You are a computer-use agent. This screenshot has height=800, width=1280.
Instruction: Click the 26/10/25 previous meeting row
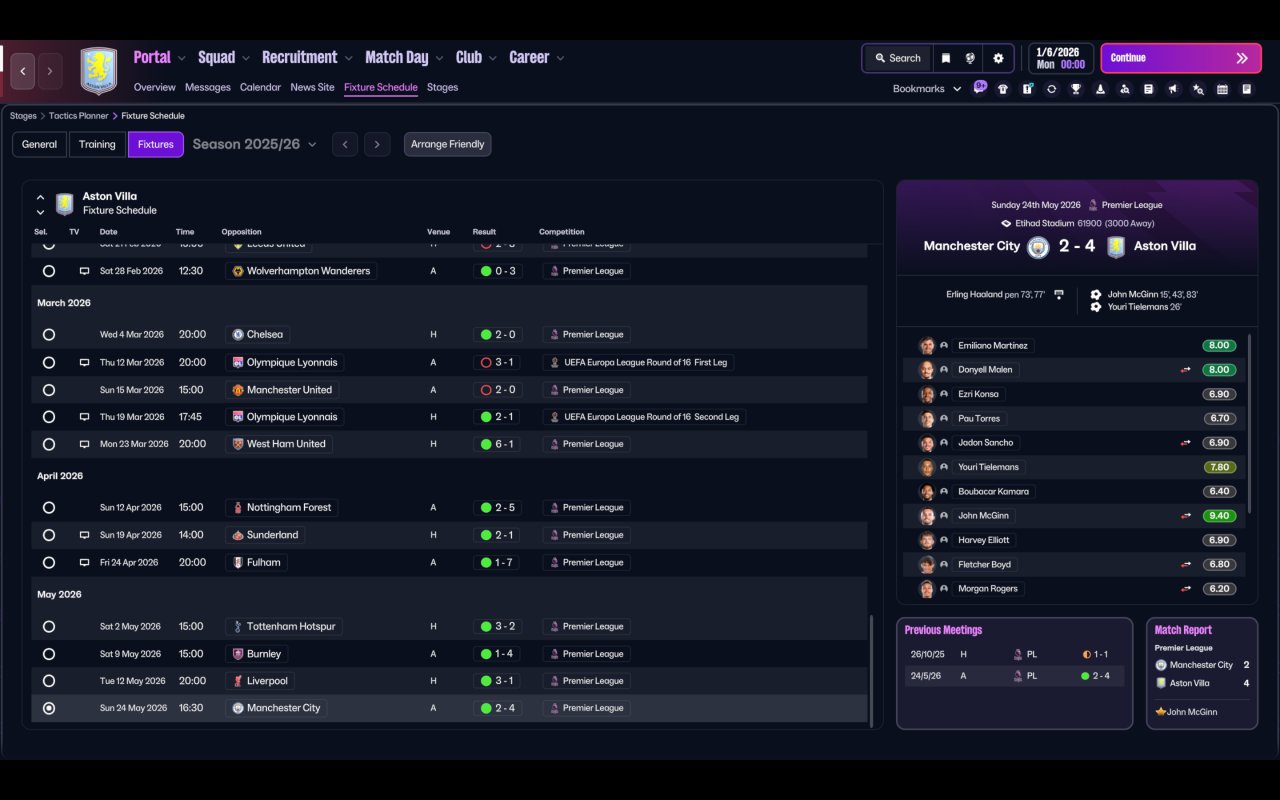[x=1013, y=654]
